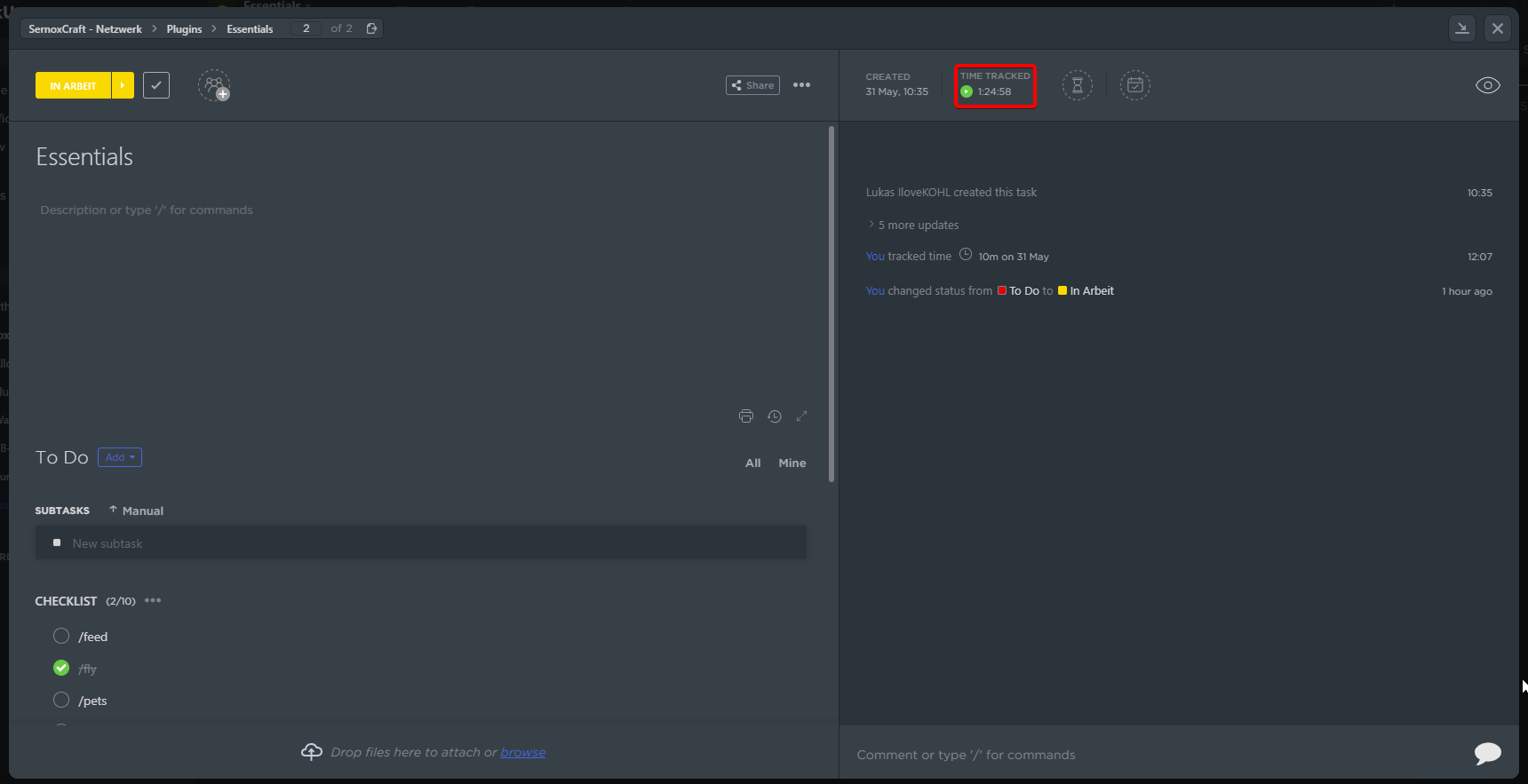Screen dimensions: 1528x784
Task: Select the All filter tab
Action: click(x=752, y=463)
